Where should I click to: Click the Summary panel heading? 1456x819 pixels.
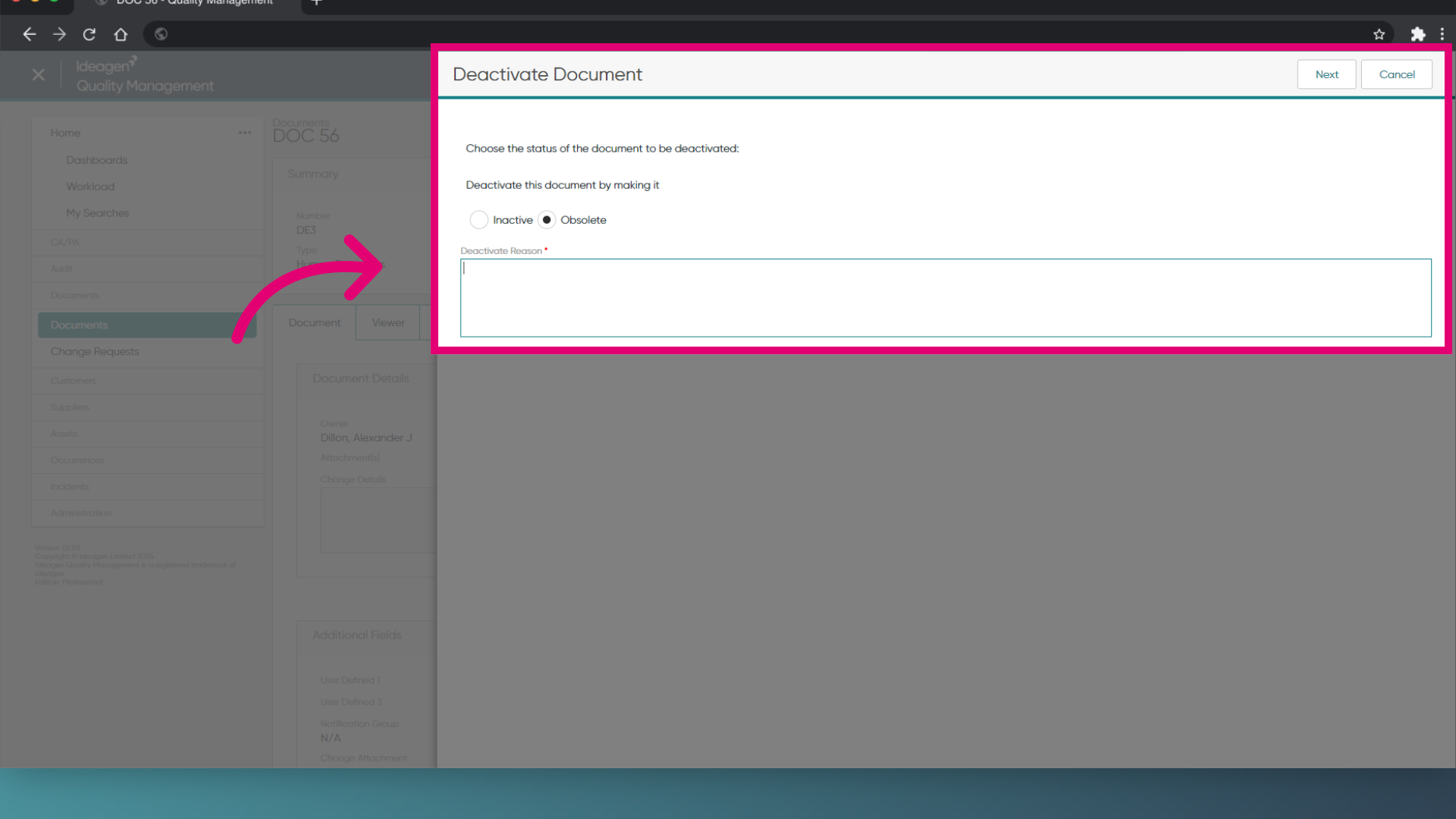coord(312,174)
